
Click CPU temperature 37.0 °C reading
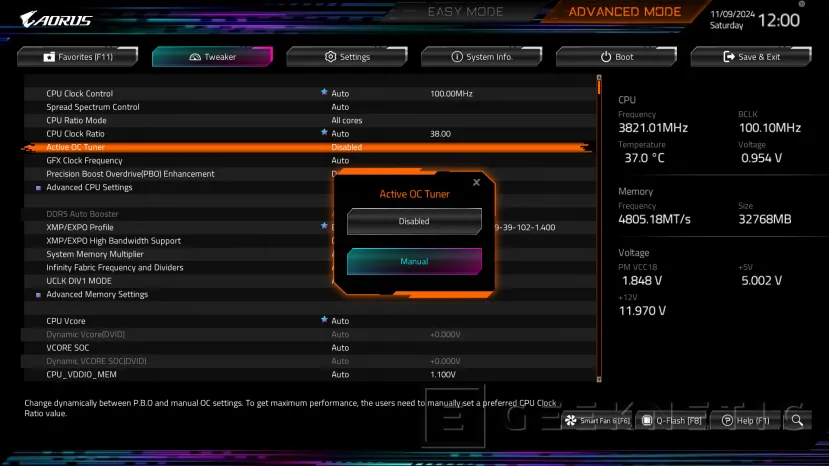coord(644,158)
